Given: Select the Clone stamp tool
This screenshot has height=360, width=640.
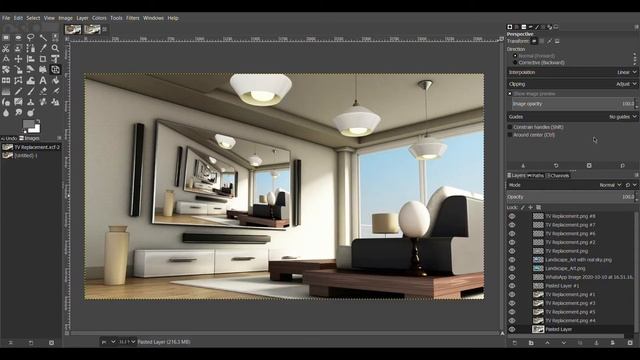Looking at the screenshot, I should tap(31, 102).
